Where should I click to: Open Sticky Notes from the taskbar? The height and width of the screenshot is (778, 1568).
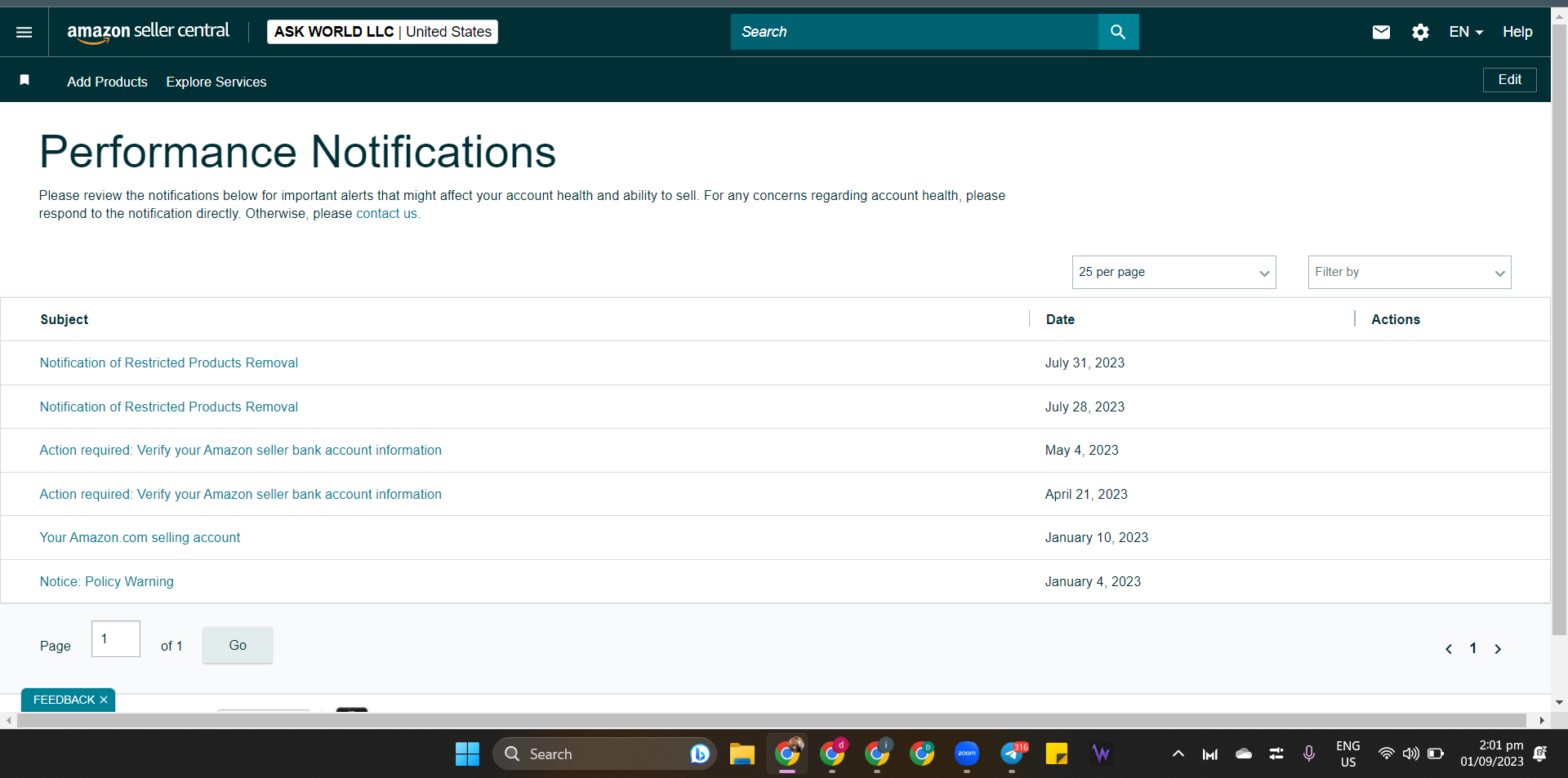point(1057,754)
